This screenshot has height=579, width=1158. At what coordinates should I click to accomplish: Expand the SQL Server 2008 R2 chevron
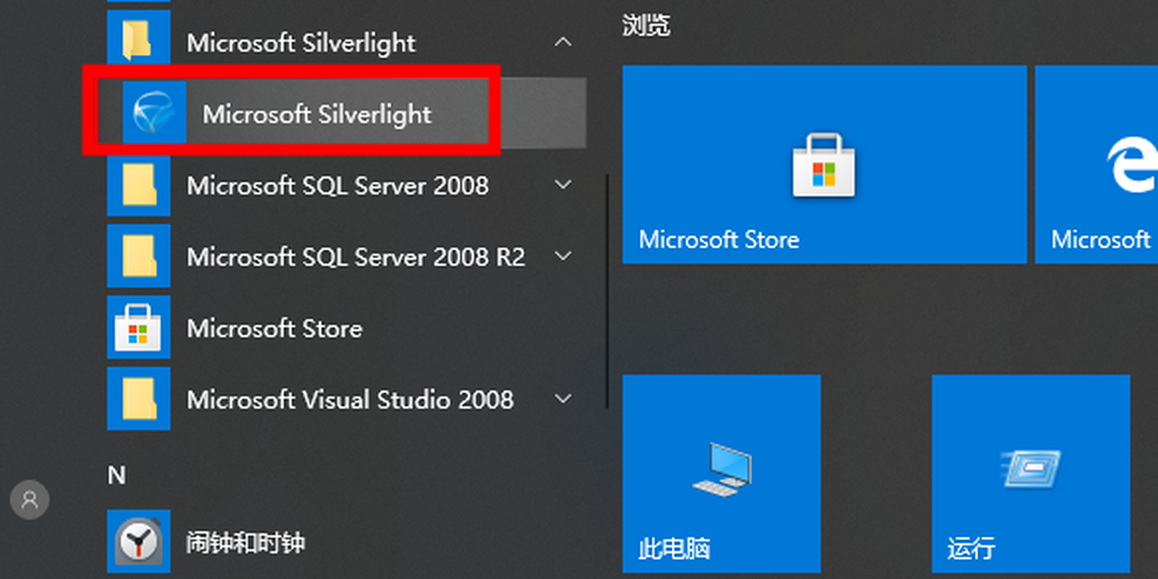click(563, 257)
